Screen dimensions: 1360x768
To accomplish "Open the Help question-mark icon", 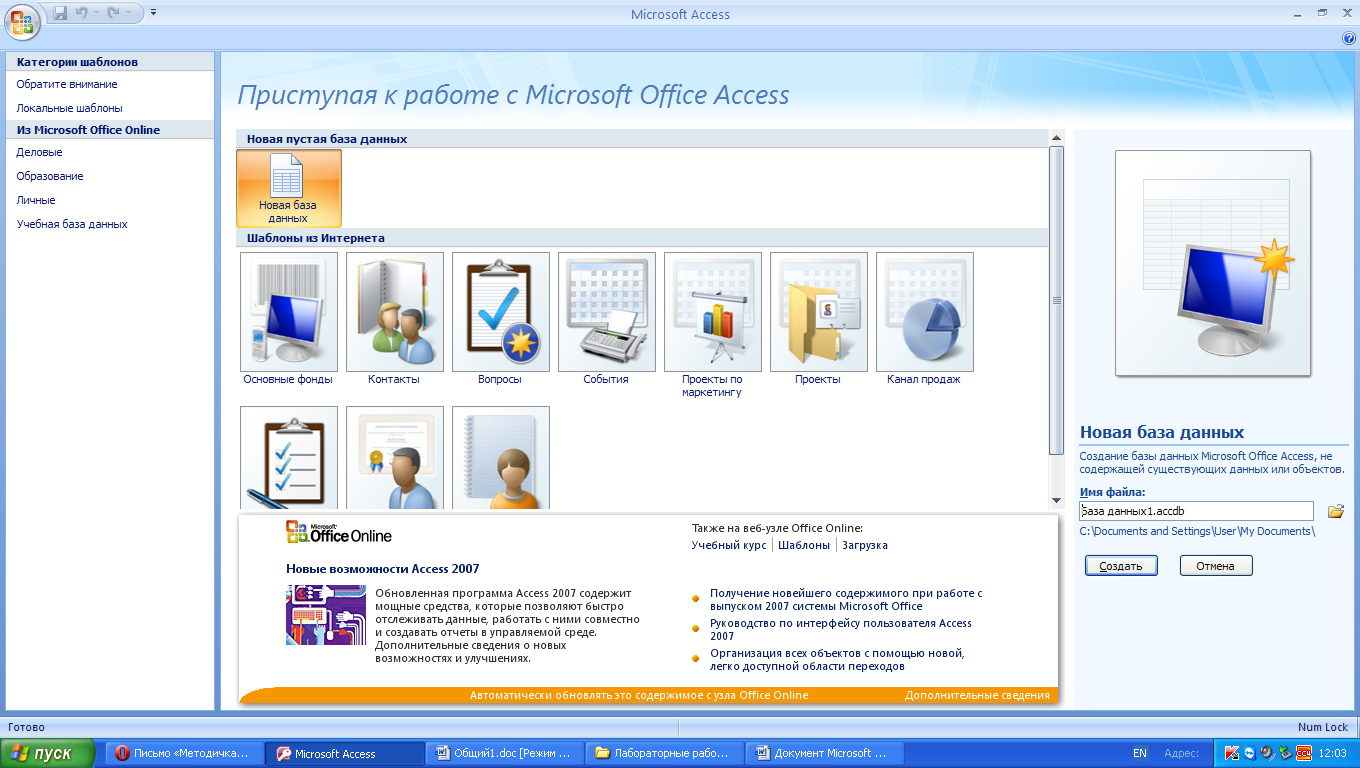I will 1349,38.
